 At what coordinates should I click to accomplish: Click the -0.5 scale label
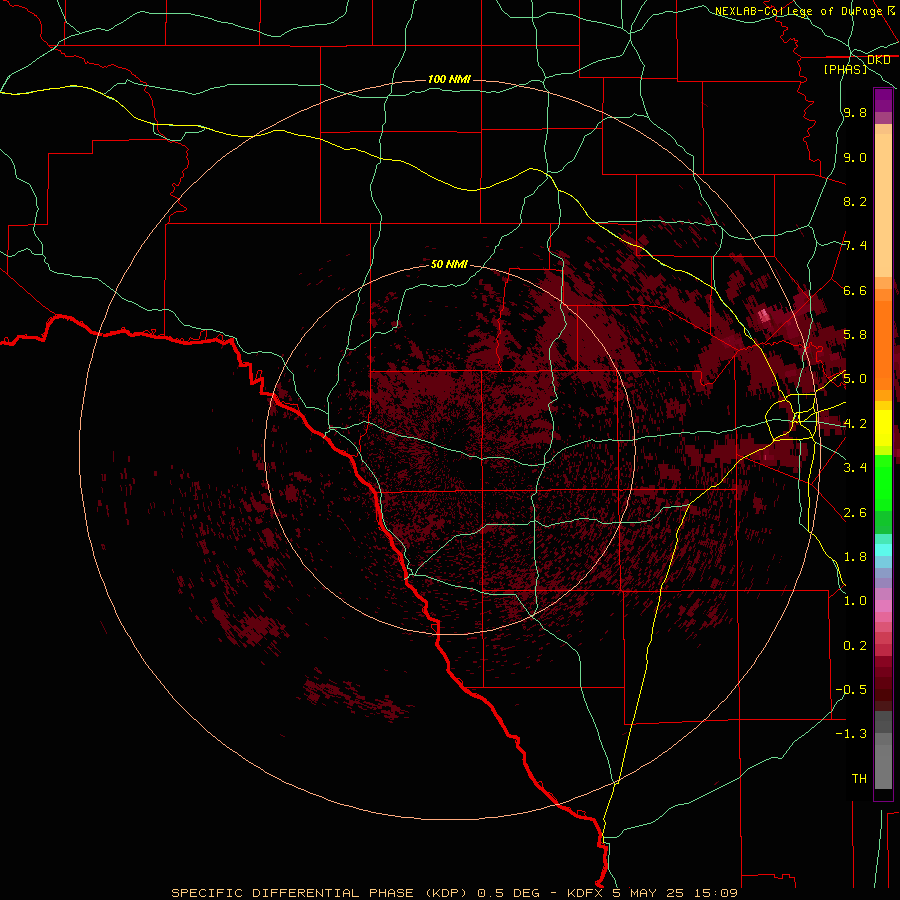click(851, 690)
